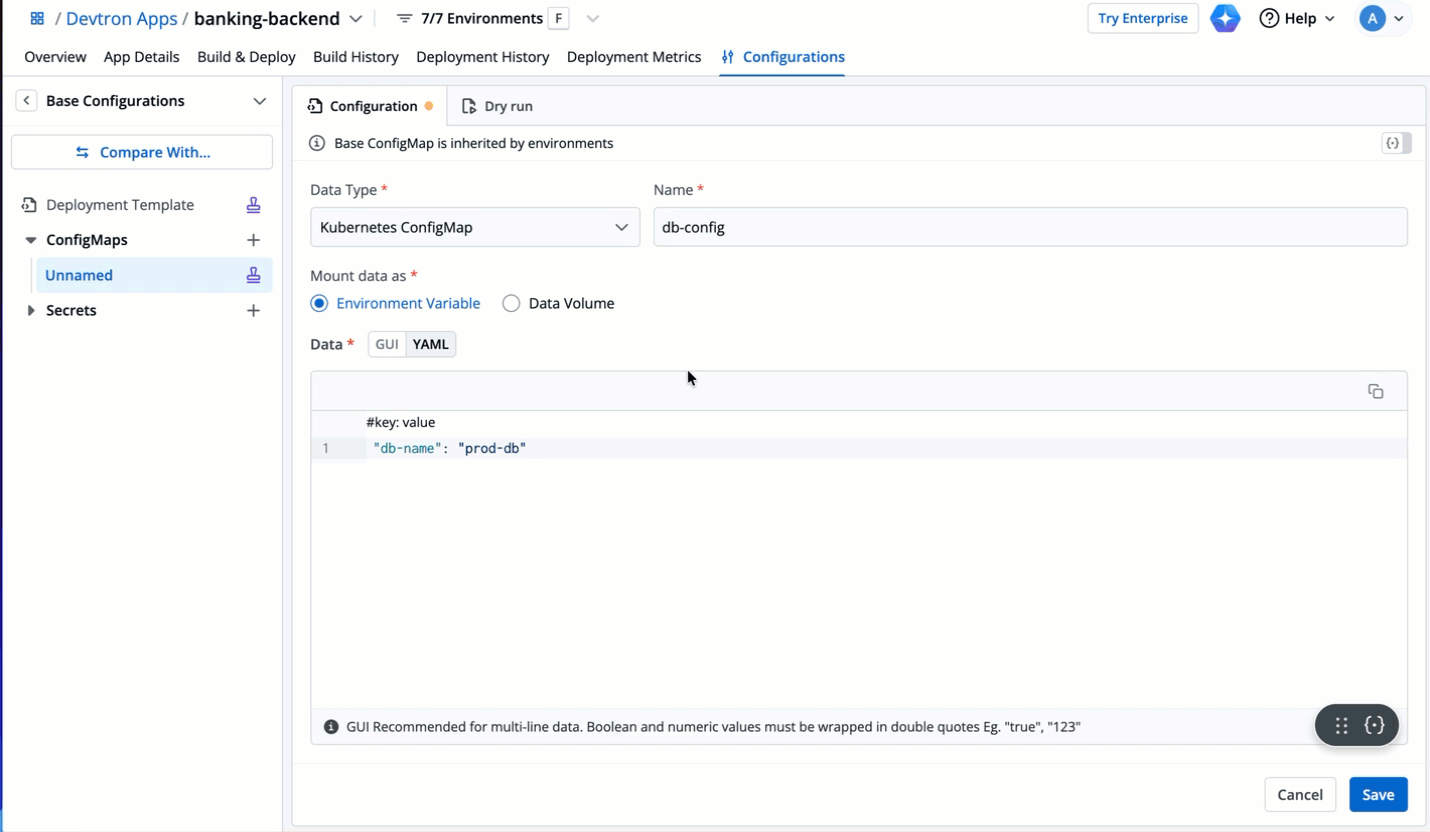Click the code view icon above the editor
Image resolution: width=1430 pixels, height=832 pixels.
(1394, 143)
